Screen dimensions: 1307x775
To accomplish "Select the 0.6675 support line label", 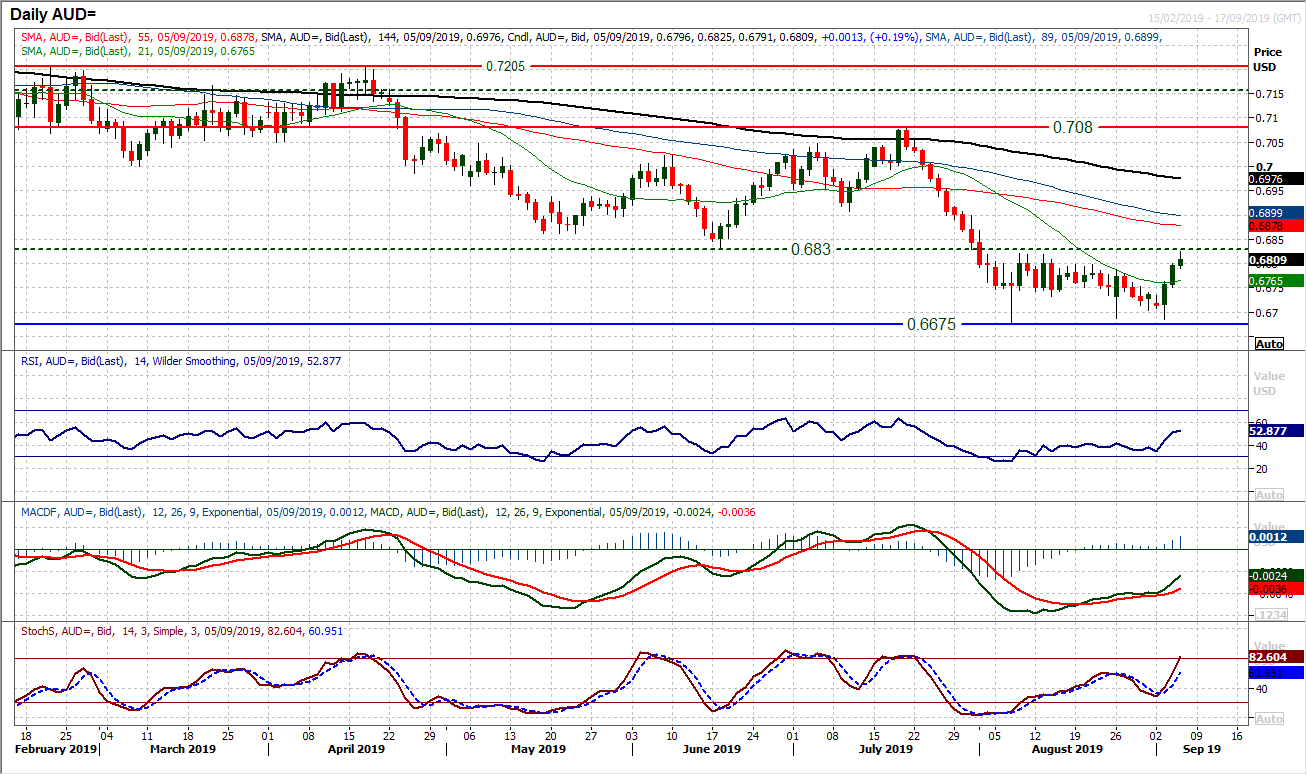I will [933, 324].
